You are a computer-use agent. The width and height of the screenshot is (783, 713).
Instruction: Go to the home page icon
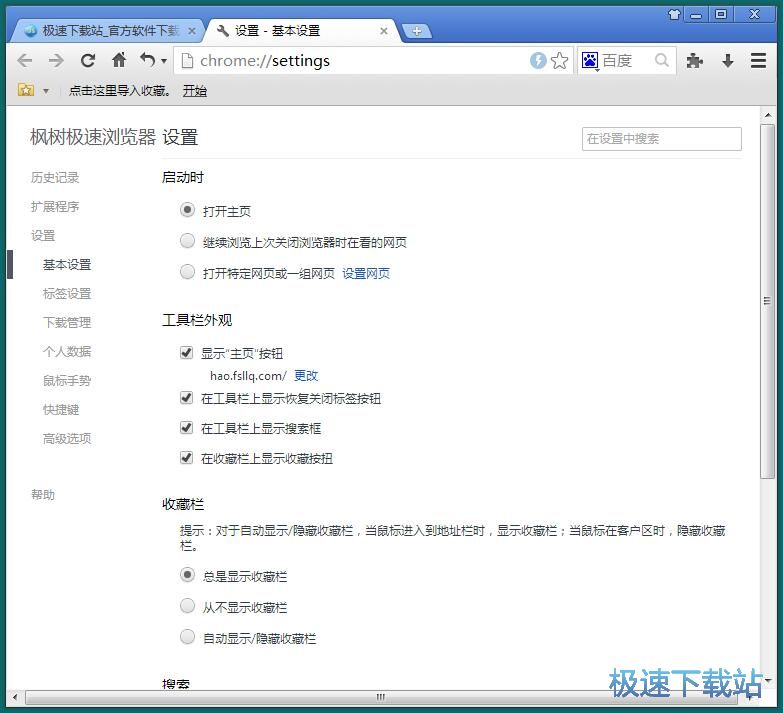coord(119,61)
